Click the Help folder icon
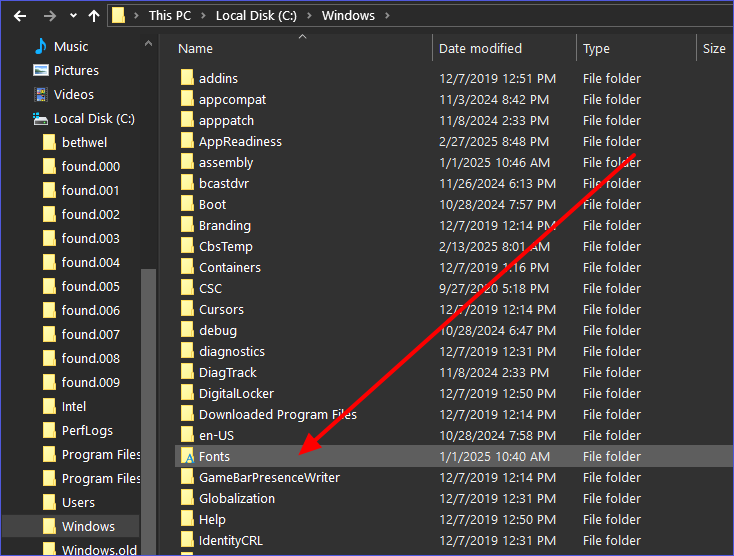734x556 pixels. pos(187,519)
